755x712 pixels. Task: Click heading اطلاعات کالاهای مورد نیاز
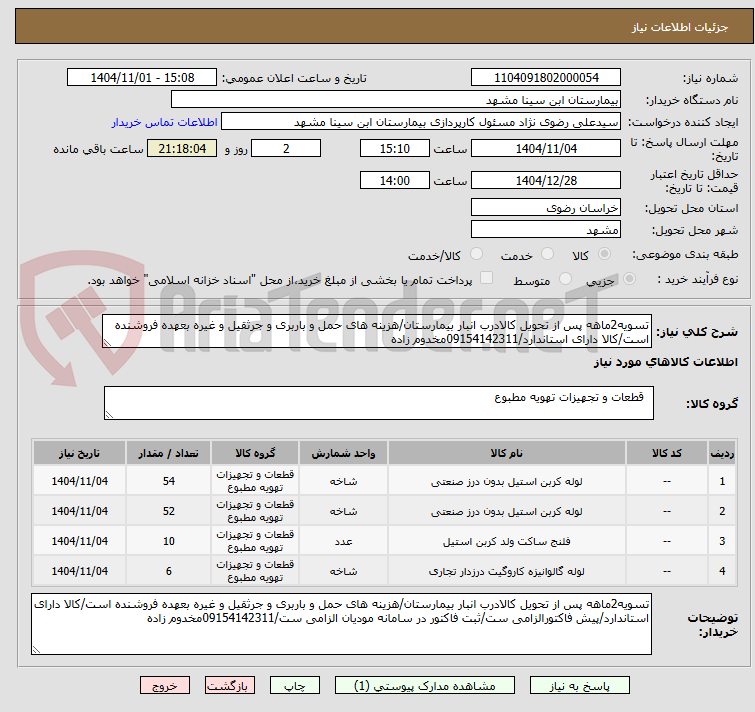coord(665,362)
